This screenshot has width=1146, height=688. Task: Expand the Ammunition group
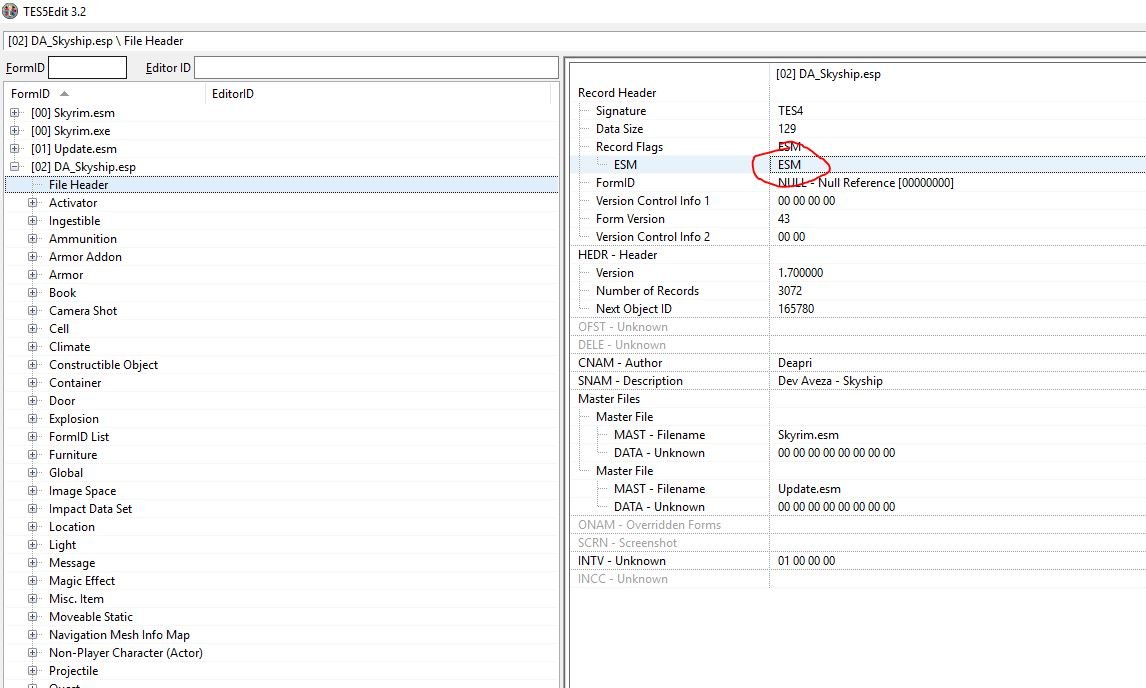tap(32, 238)
